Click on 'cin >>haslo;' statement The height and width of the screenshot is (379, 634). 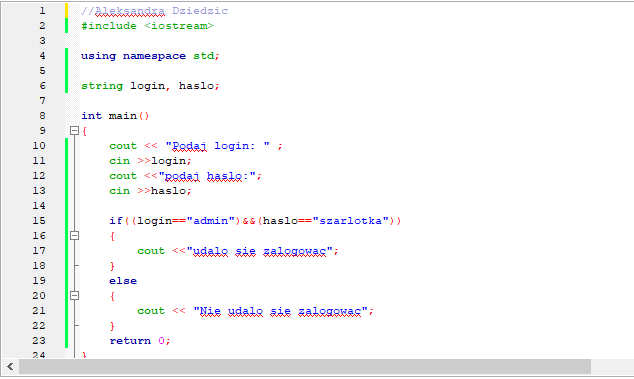150,191
